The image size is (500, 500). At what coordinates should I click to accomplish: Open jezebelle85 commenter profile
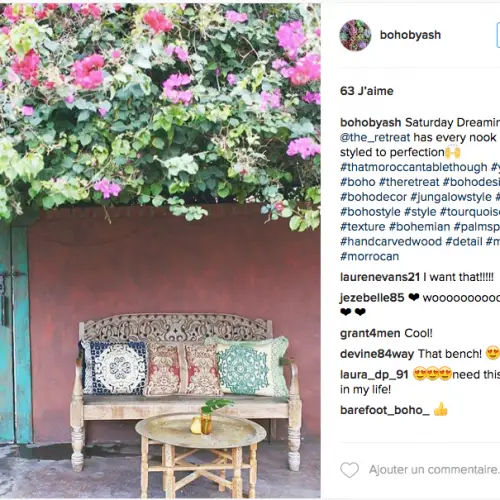click(372, 298)
